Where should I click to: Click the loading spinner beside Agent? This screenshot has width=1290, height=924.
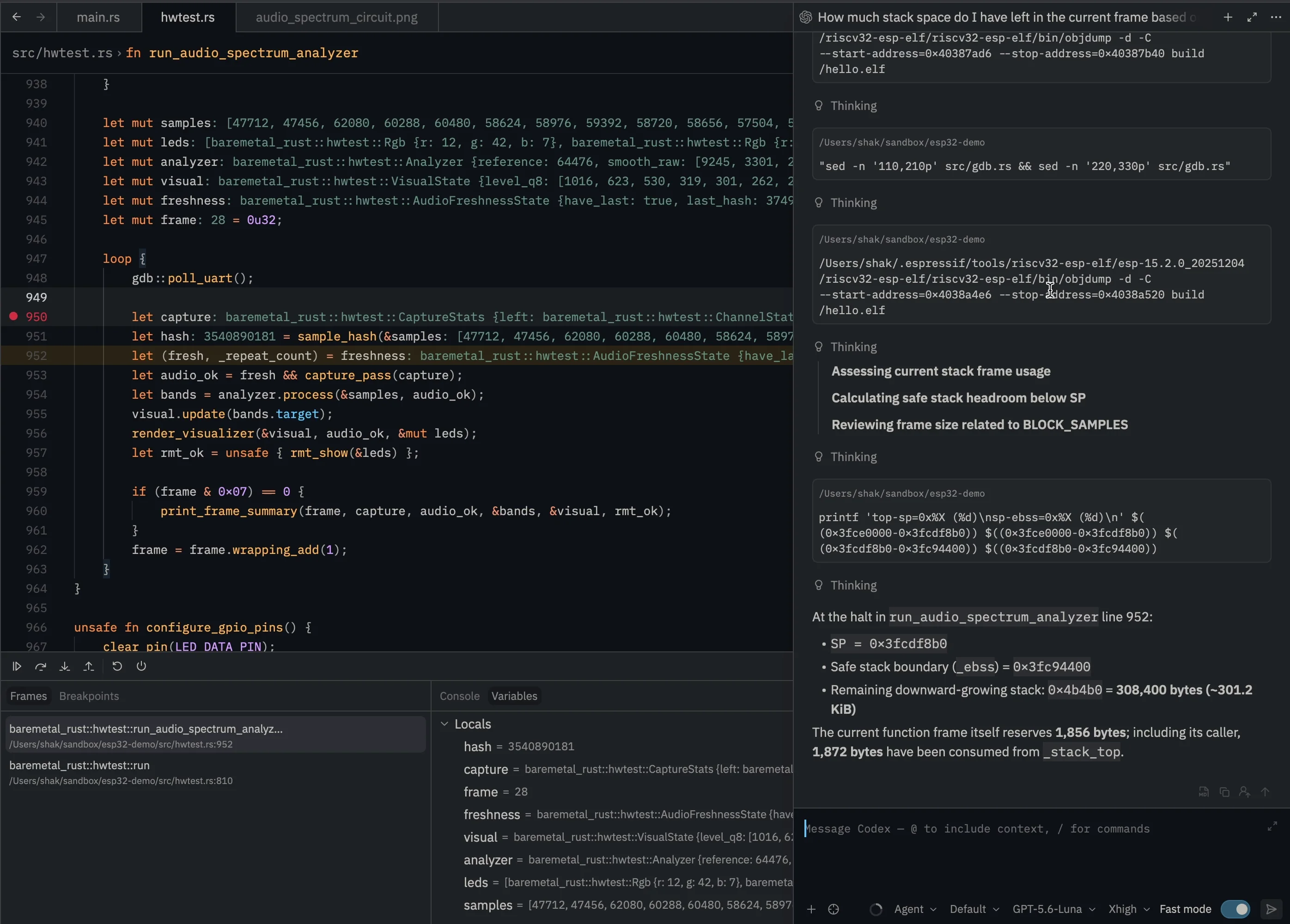(x=876, y=909)
